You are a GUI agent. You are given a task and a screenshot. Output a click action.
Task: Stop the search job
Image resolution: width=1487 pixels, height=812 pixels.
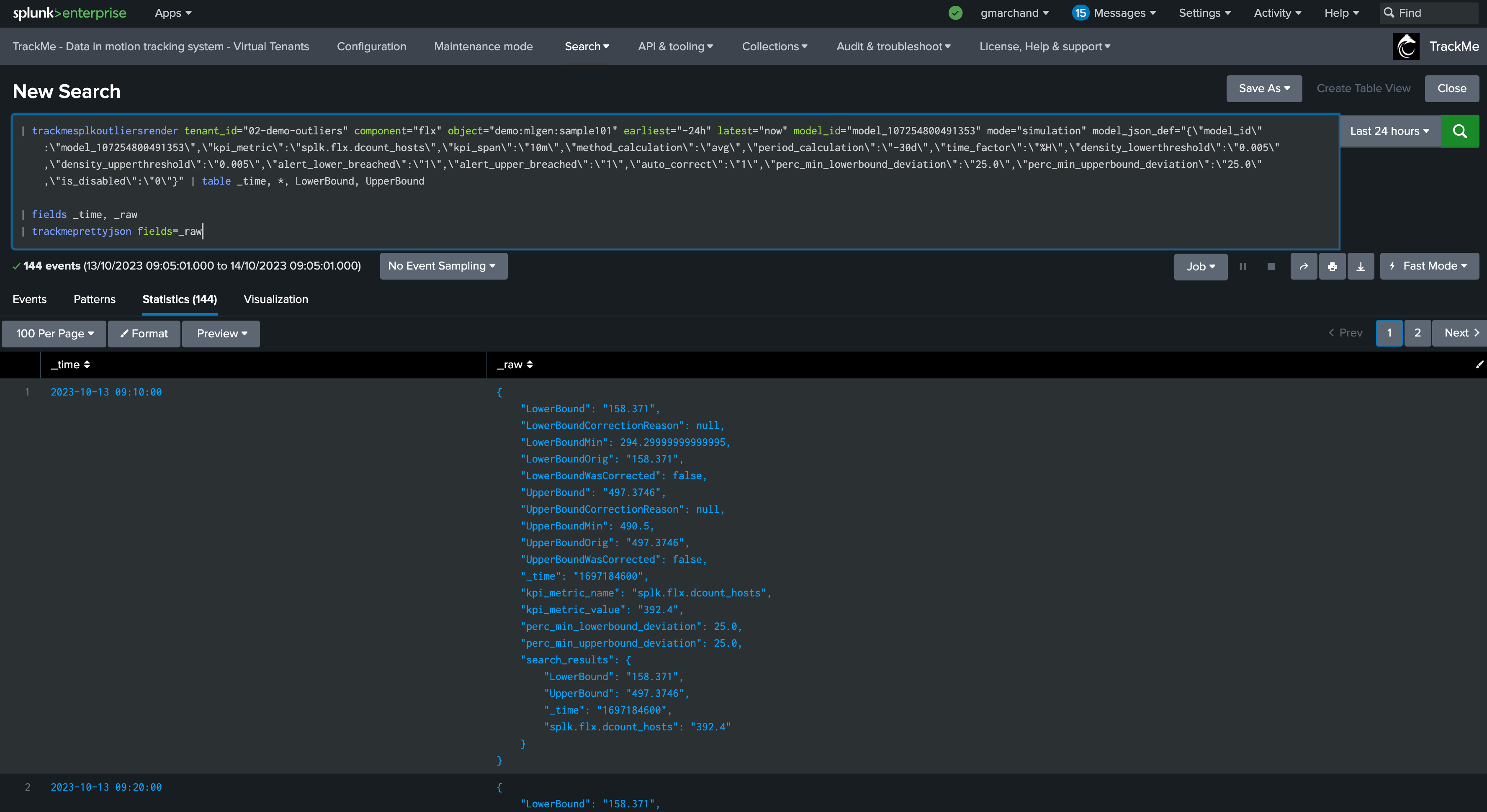coord(1271,266)
